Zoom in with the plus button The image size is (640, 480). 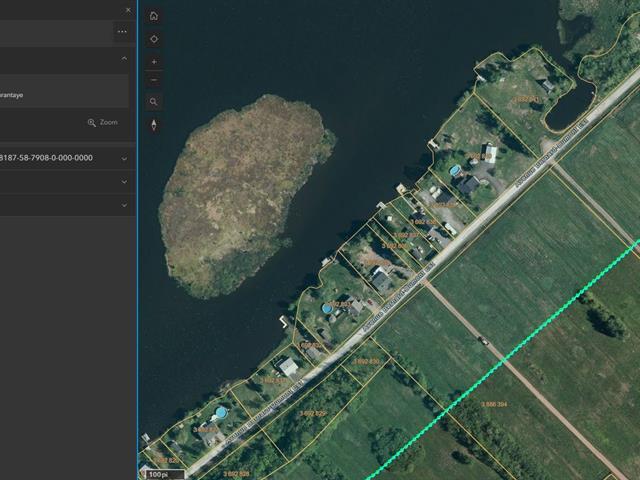pos(154,62)
